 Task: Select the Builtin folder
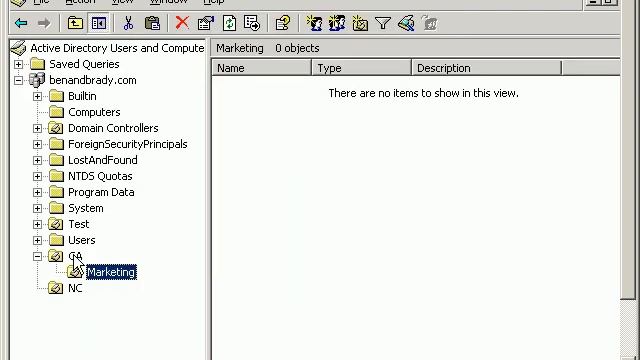(82, 96)
